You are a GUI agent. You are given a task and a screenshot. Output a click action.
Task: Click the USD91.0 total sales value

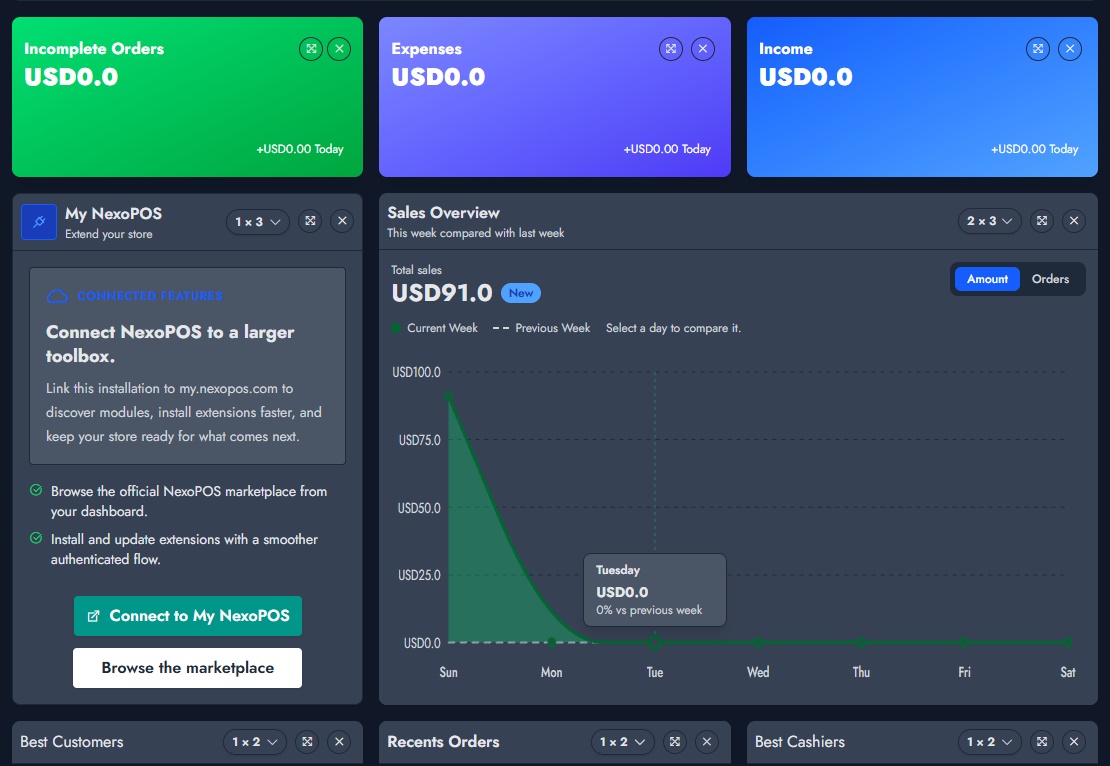442,293
